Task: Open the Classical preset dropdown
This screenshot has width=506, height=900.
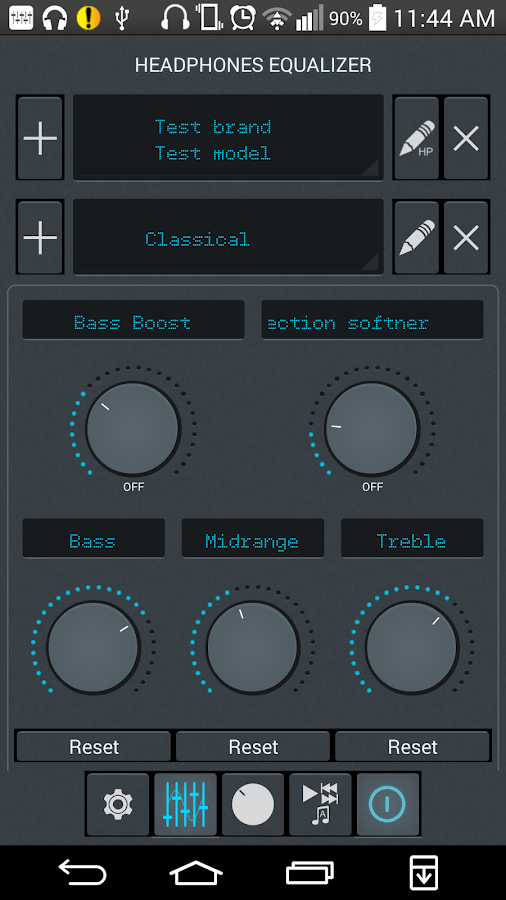Action: pos(228,237)
